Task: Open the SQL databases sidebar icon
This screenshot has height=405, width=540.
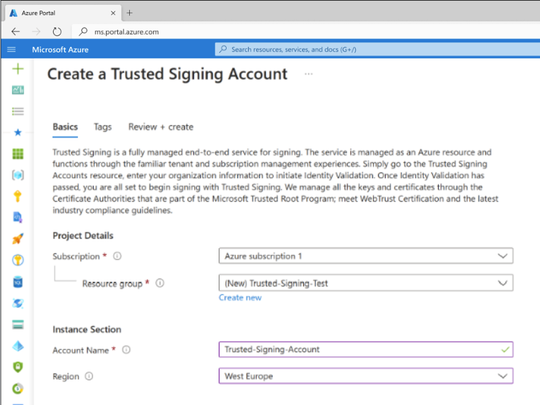Action: (x=18, y=282)
